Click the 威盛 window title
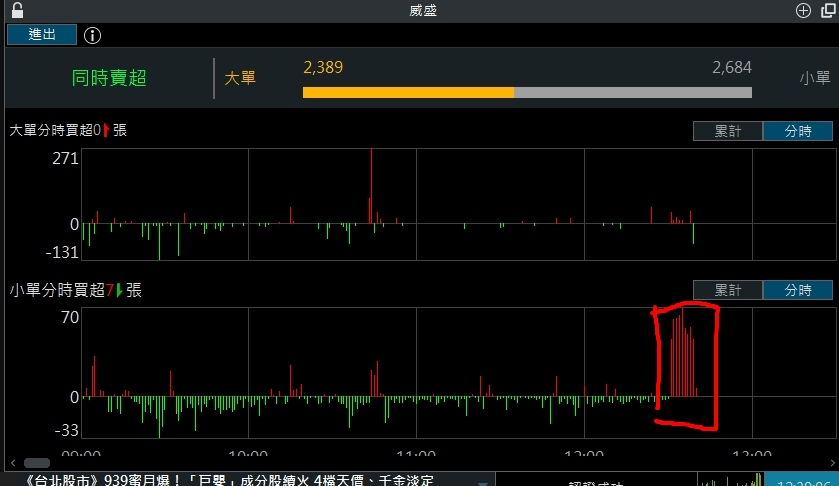This screenshot has width=839, height=486. pos(422,11)
